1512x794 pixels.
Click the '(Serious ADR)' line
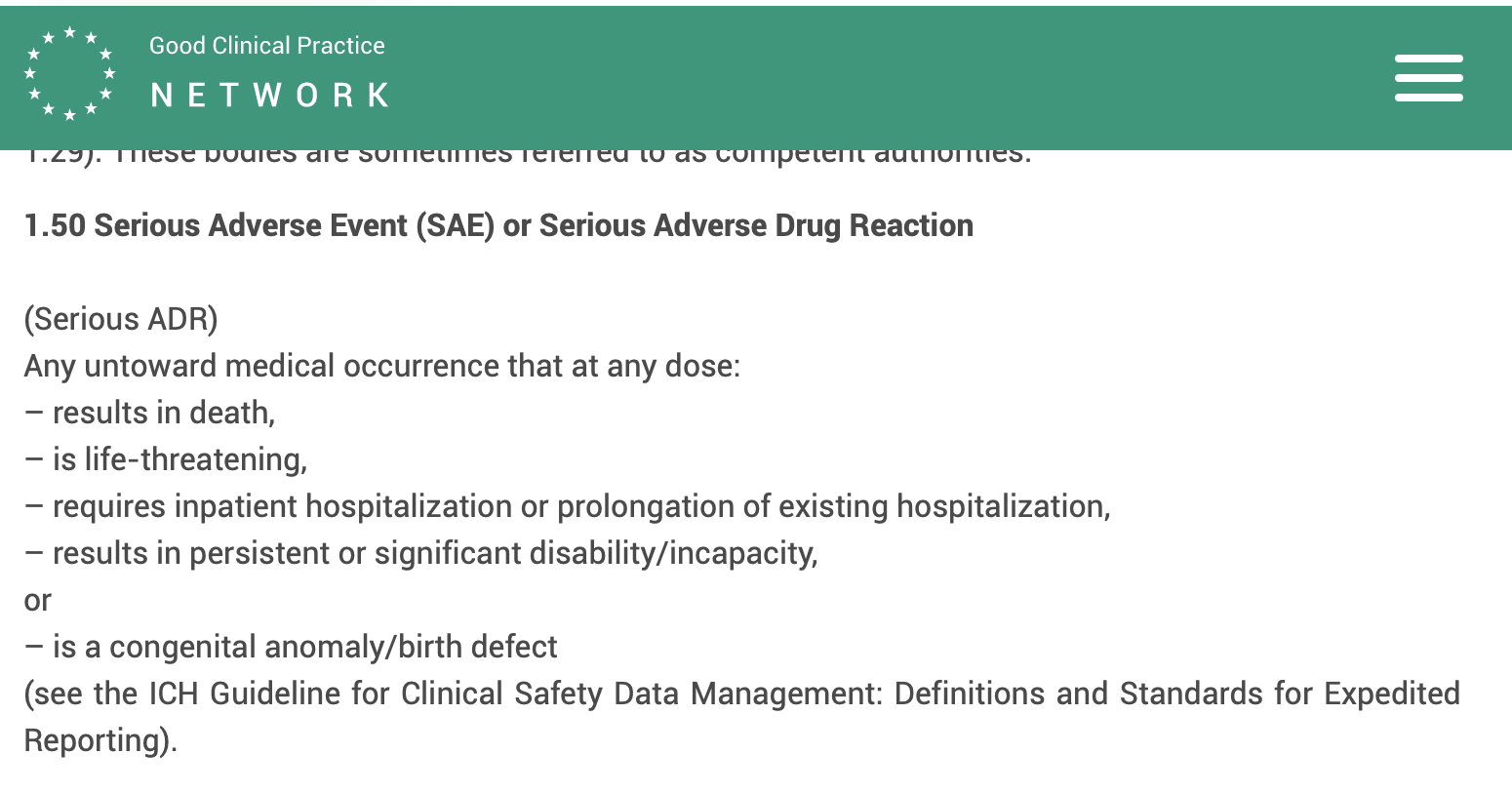(121, 319)
